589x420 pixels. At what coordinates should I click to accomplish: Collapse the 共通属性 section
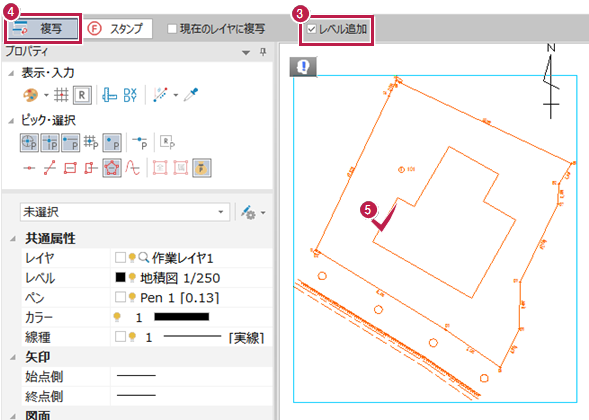click(x=13, y=239)
